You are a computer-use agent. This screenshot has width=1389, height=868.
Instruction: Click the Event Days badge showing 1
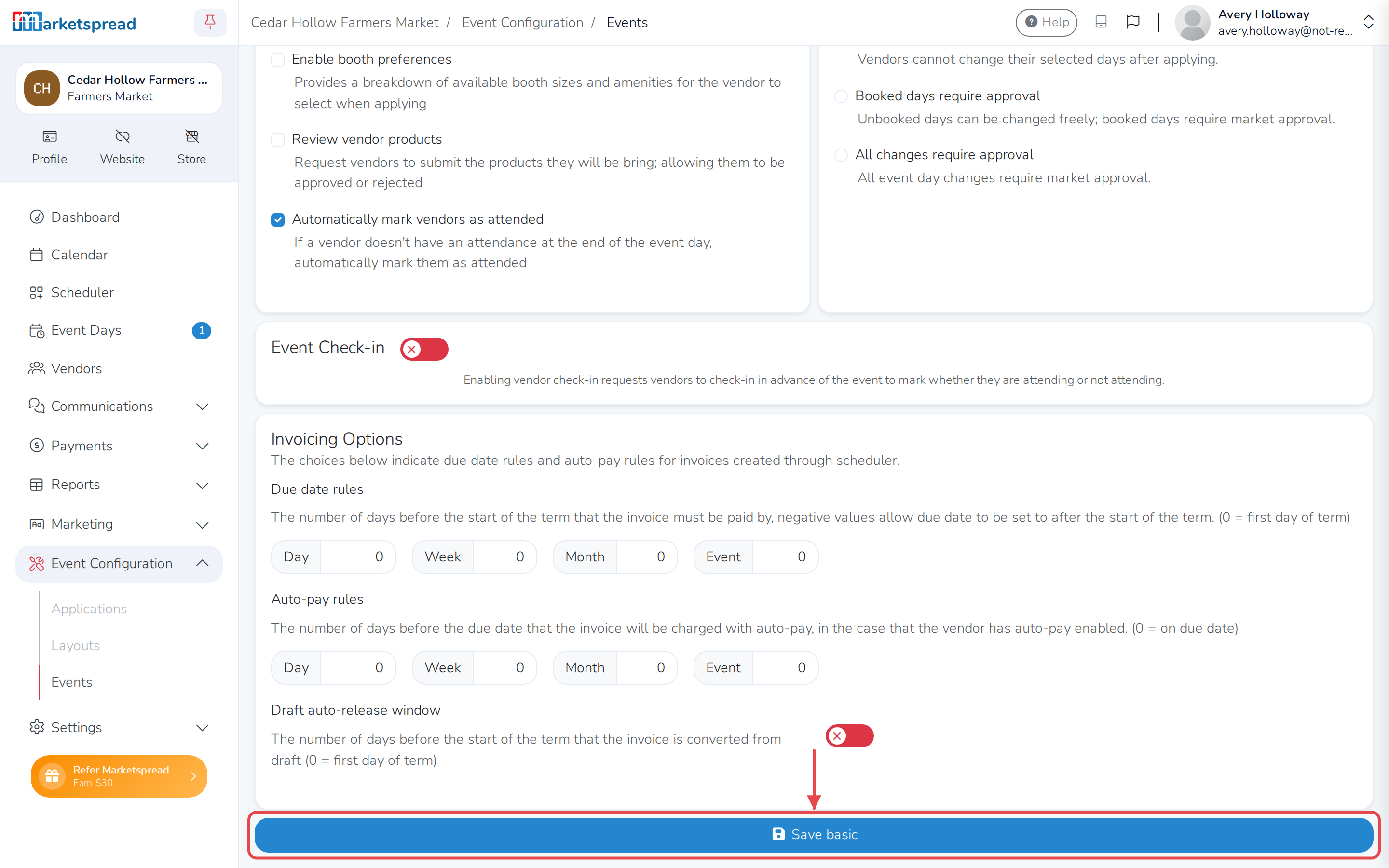(x=202, y=330)
